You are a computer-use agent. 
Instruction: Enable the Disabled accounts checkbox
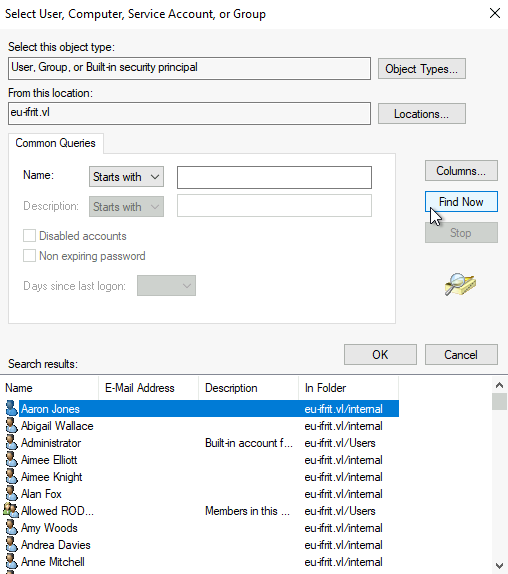29,235
